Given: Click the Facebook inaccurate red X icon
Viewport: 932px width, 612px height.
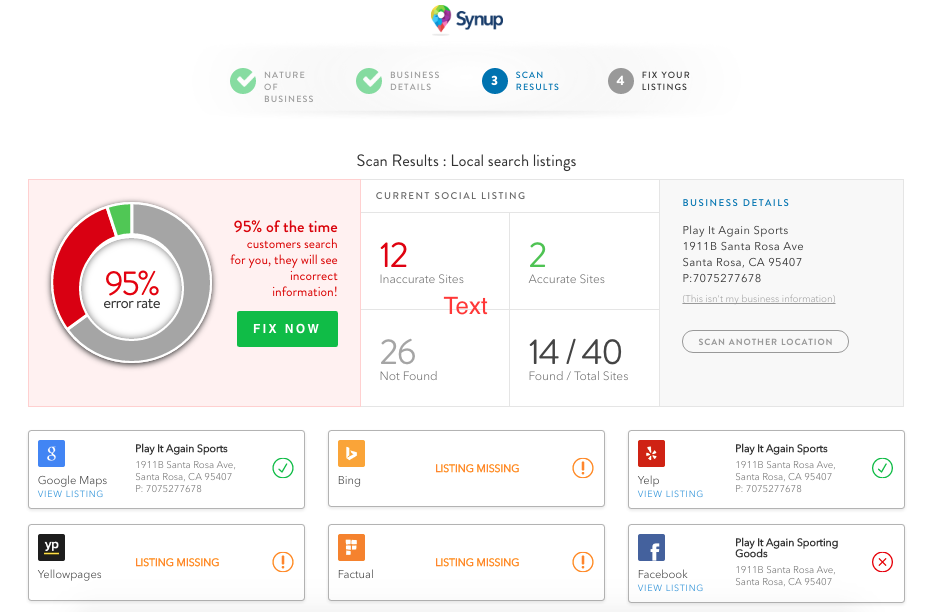Looking at the screenshot, I should coord(882,562).
